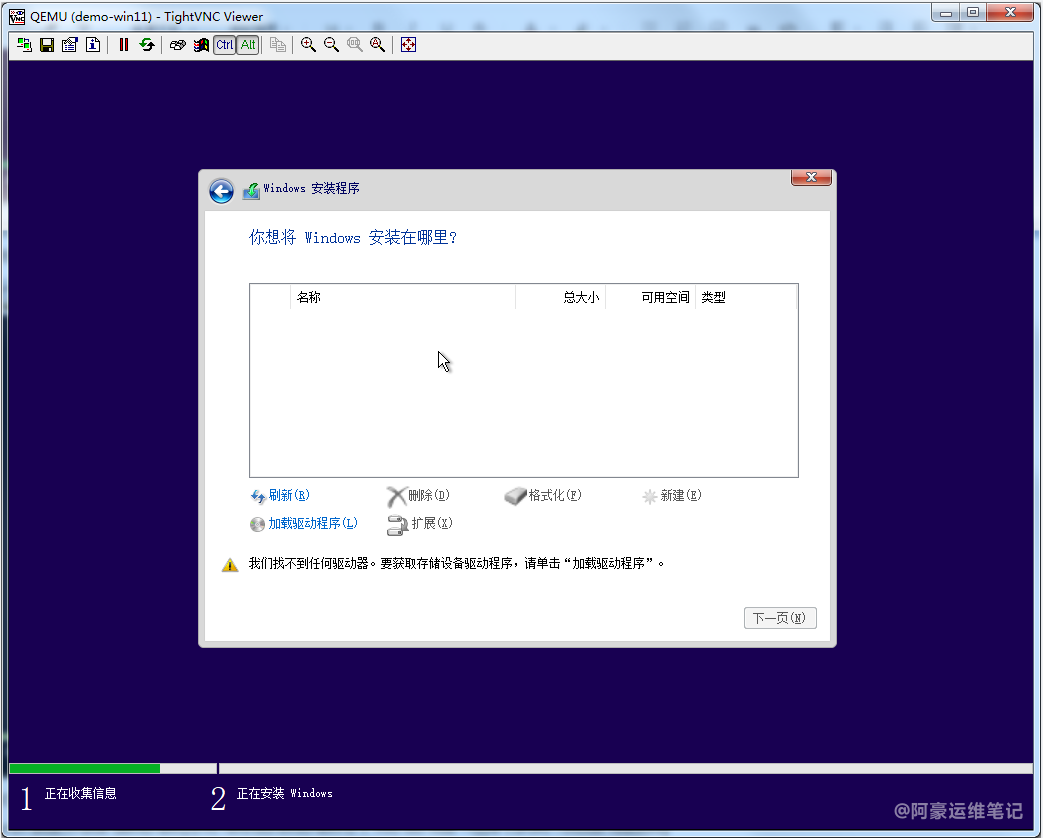Open 加载驱动程序 (Load driver) link

pos(312,524)
